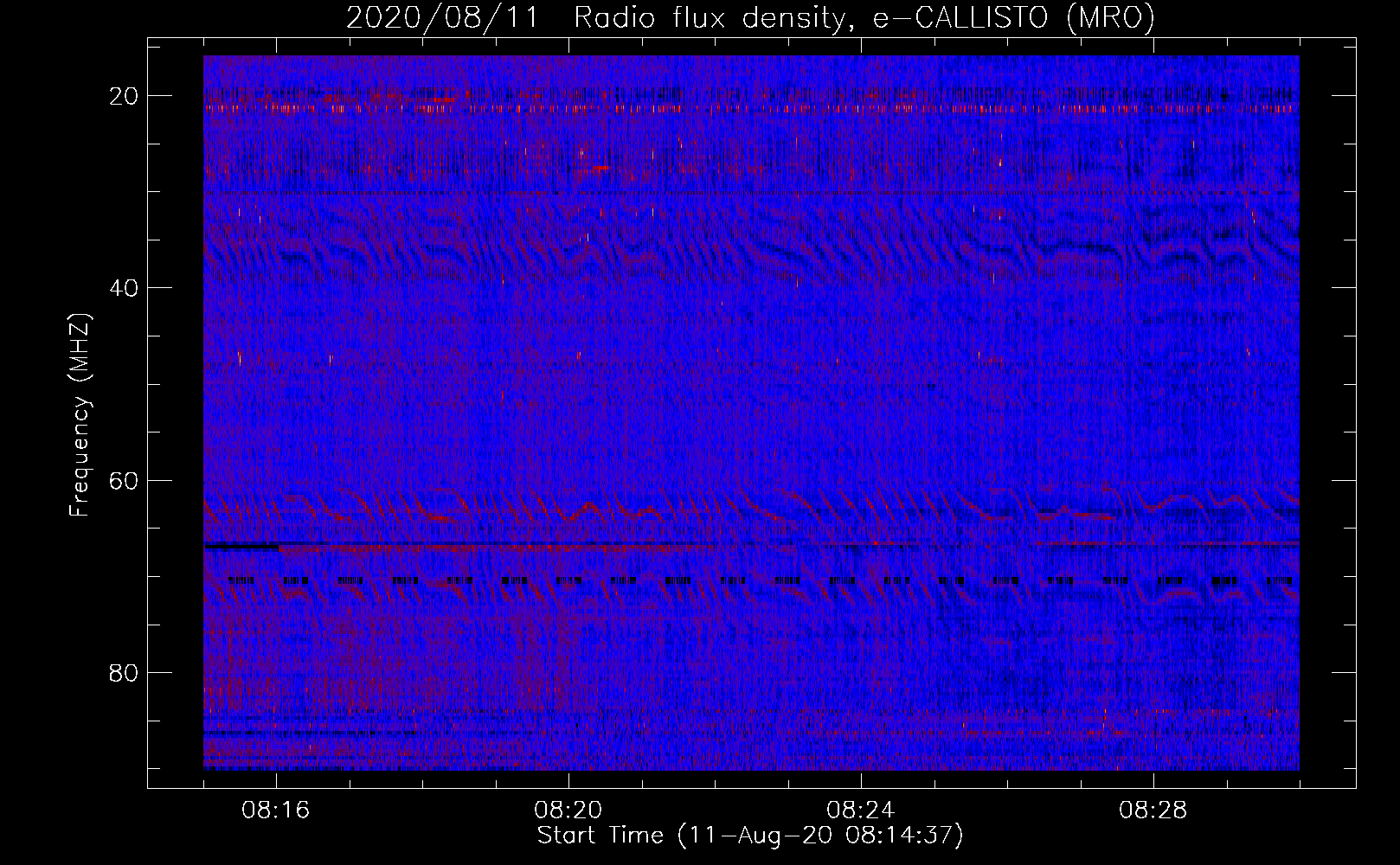Click the 80 MHz frequency tick label

click(125, 673)
